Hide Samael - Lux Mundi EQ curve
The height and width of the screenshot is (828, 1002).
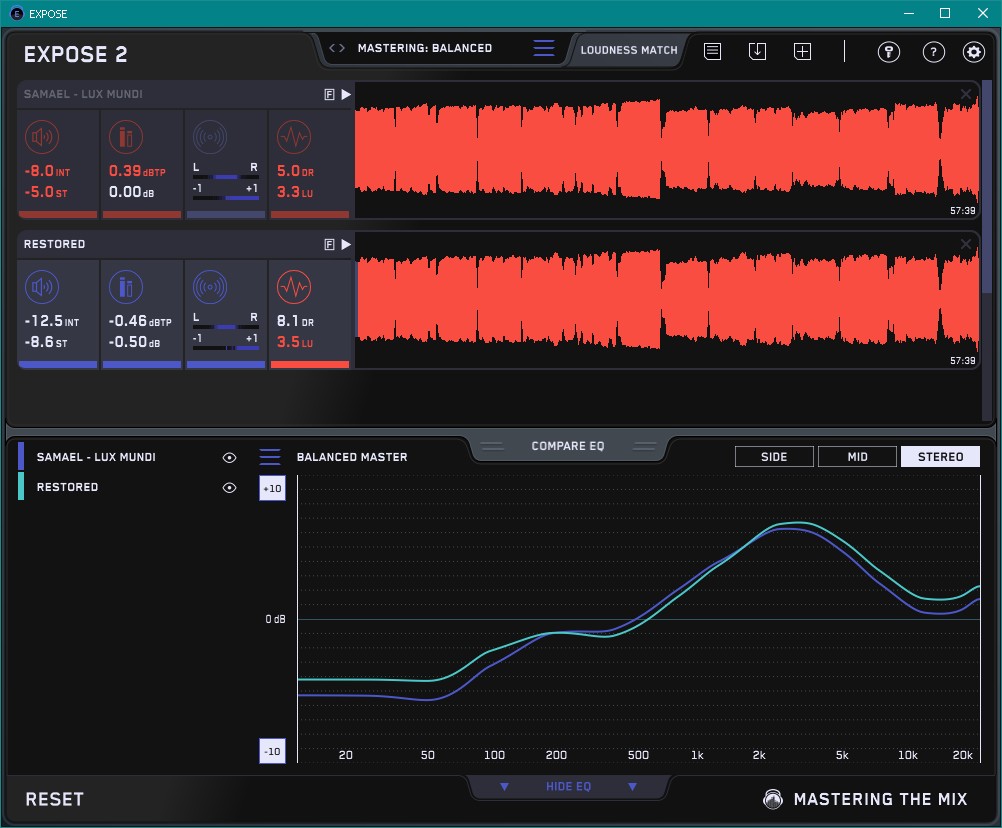point(229,457)
